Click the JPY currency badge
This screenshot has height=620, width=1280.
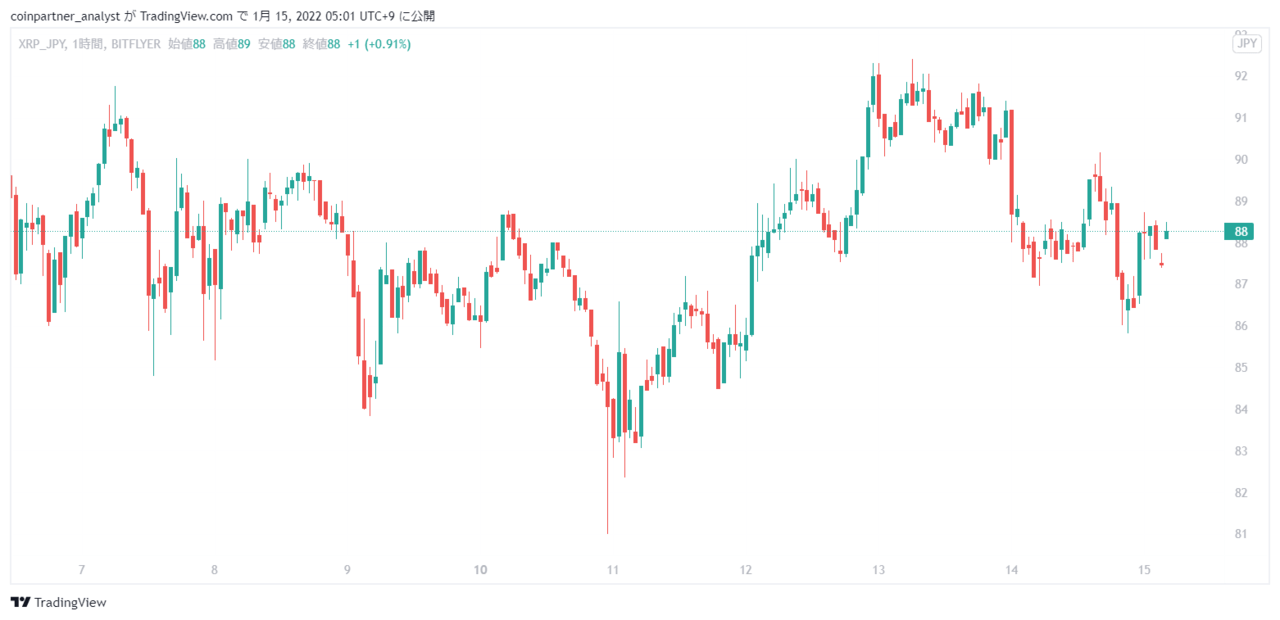point(1246,43)
